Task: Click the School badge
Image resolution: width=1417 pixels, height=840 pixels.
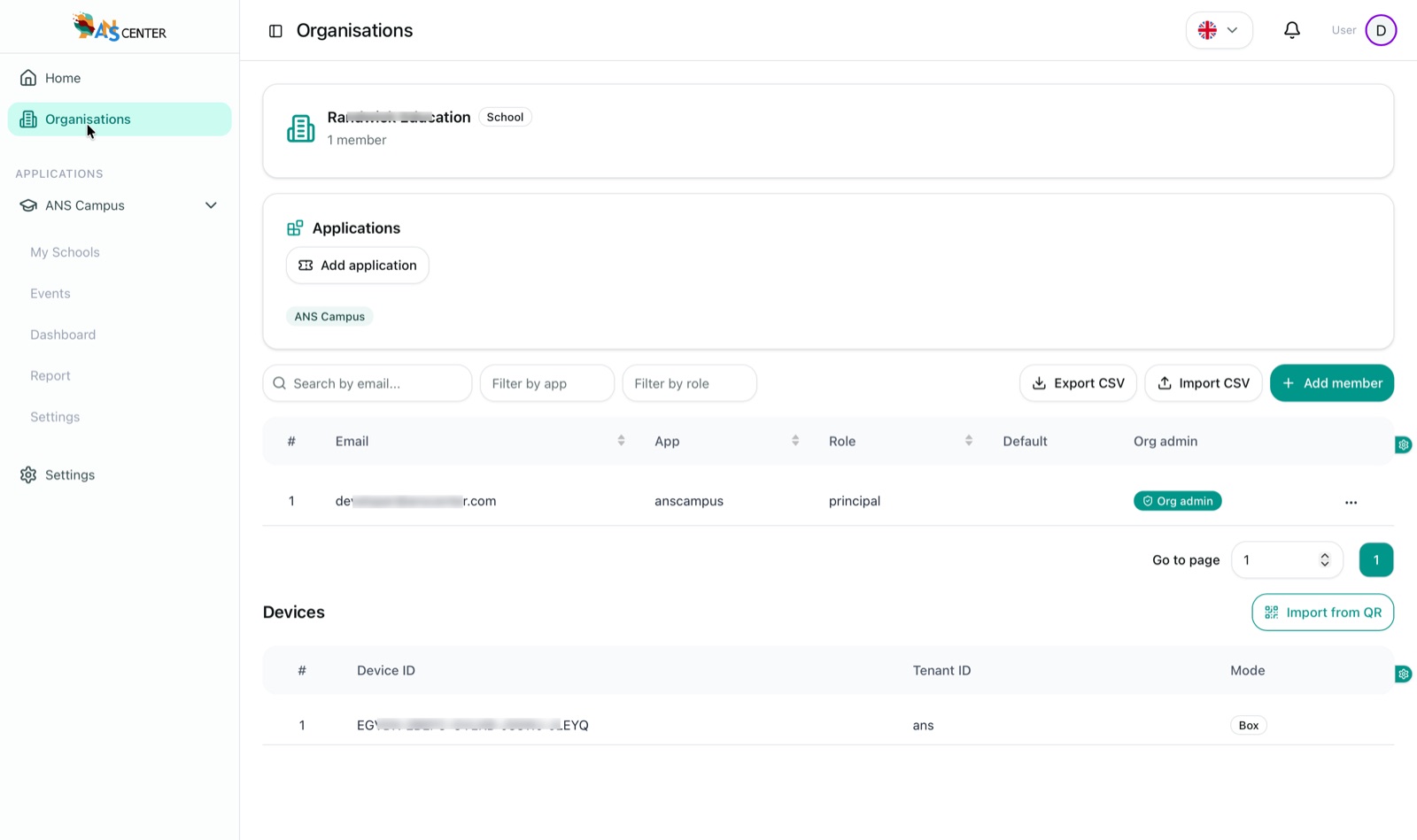Action: [x=505, y=117]
